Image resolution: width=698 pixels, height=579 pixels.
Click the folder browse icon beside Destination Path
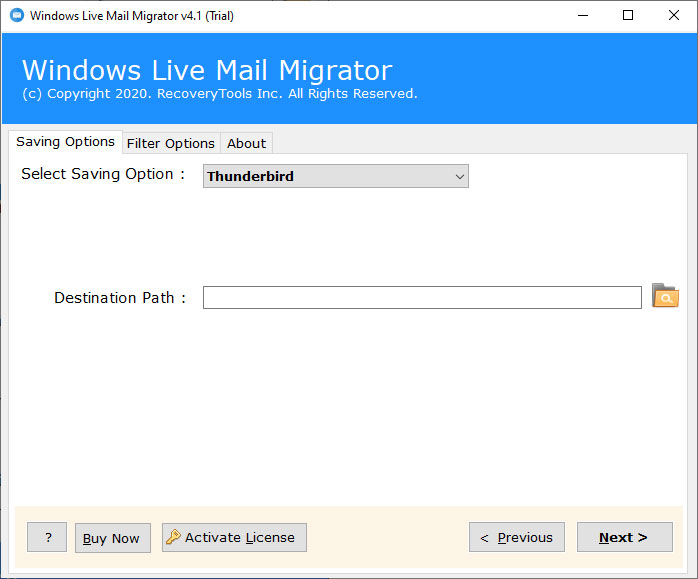click(x=664, y=296)
